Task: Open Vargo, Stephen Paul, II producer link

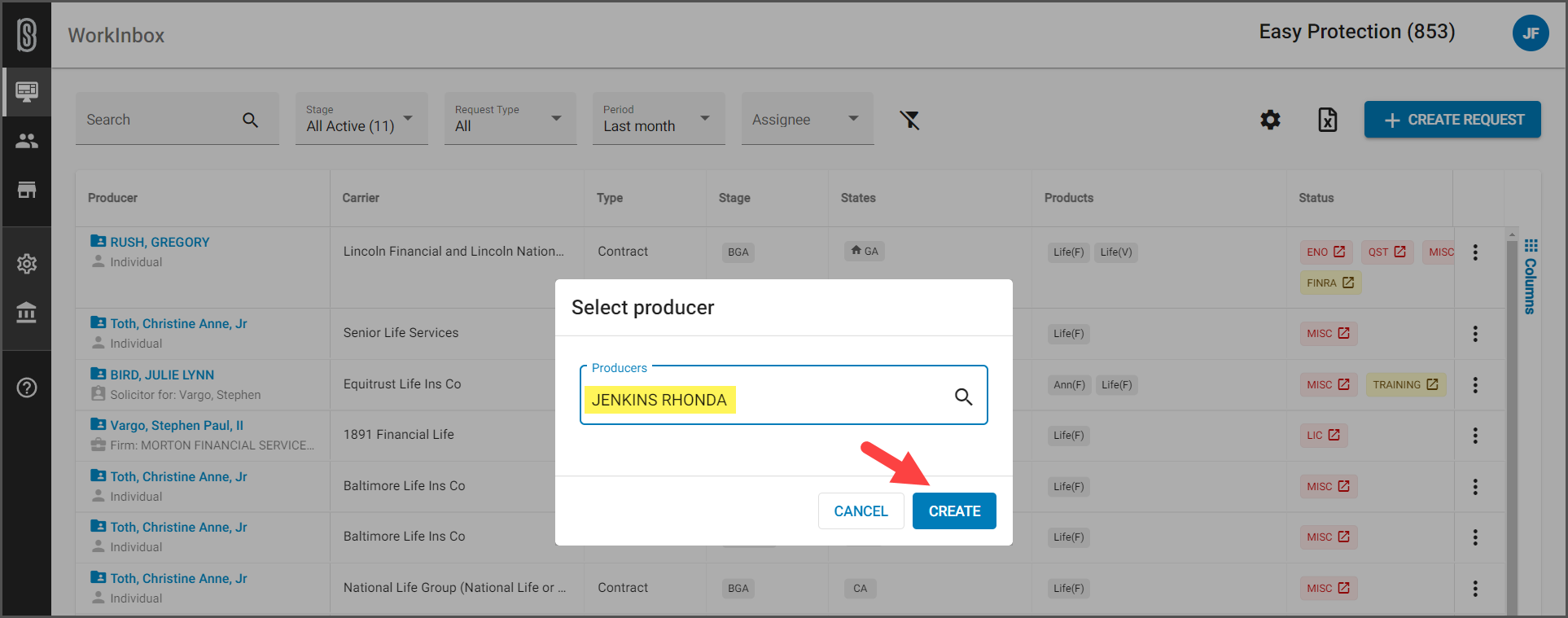Action: coord(177,425)
